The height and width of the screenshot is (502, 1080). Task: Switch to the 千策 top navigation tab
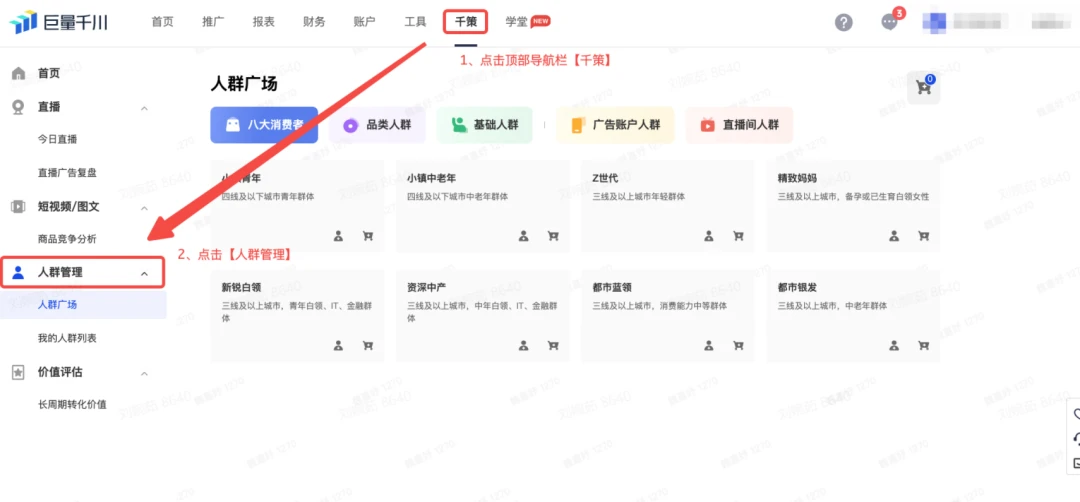coord(466,21)
